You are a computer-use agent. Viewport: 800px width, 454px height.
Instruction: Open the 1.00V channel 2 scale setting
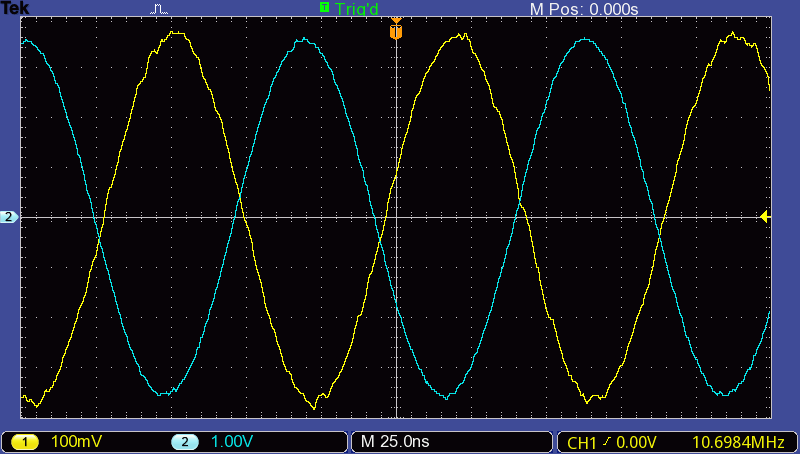click(x=232, y=442)
